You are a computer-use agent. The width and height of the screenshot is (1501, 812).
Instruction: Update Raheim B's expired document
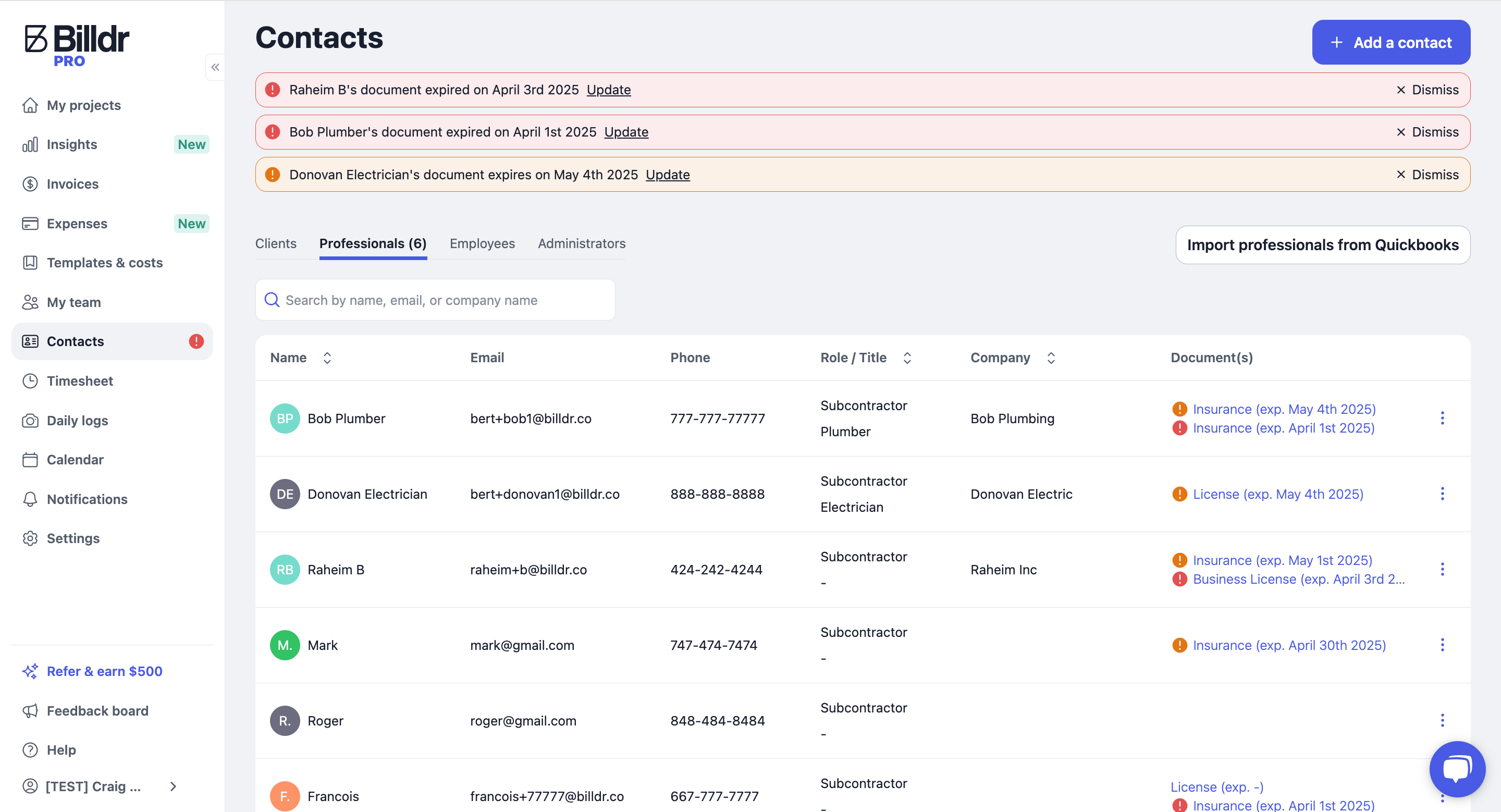[x=608, y=90]
